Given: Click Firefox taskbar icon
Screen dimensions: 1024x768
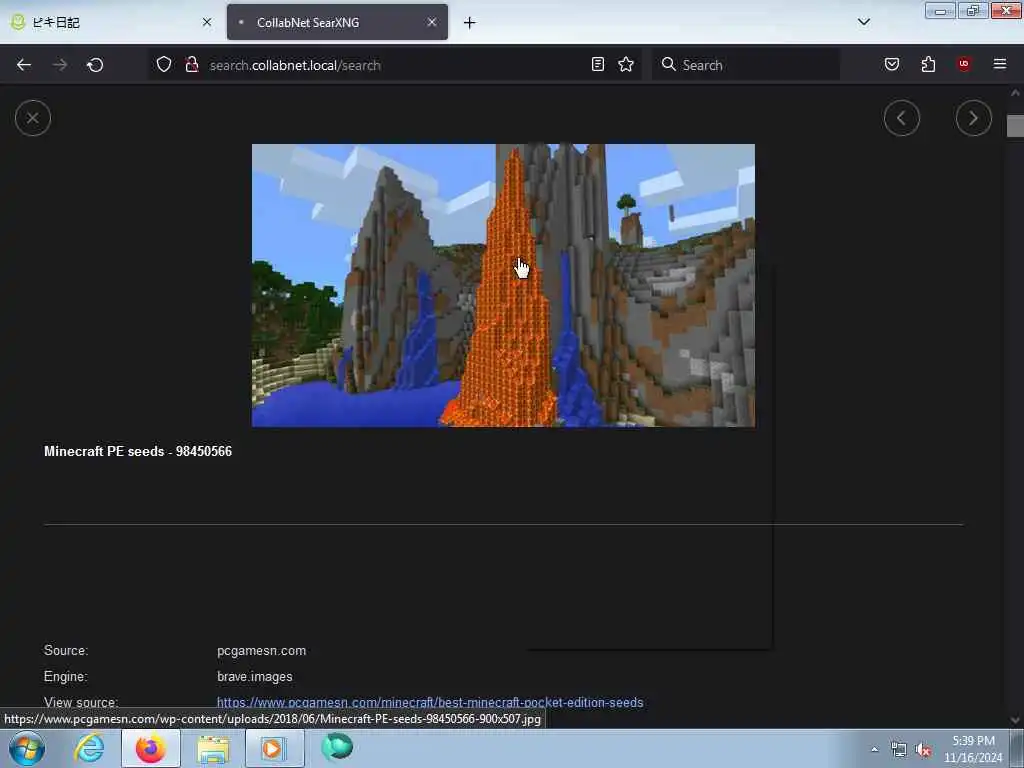Looking at the screenshot, I should [150, 748].
